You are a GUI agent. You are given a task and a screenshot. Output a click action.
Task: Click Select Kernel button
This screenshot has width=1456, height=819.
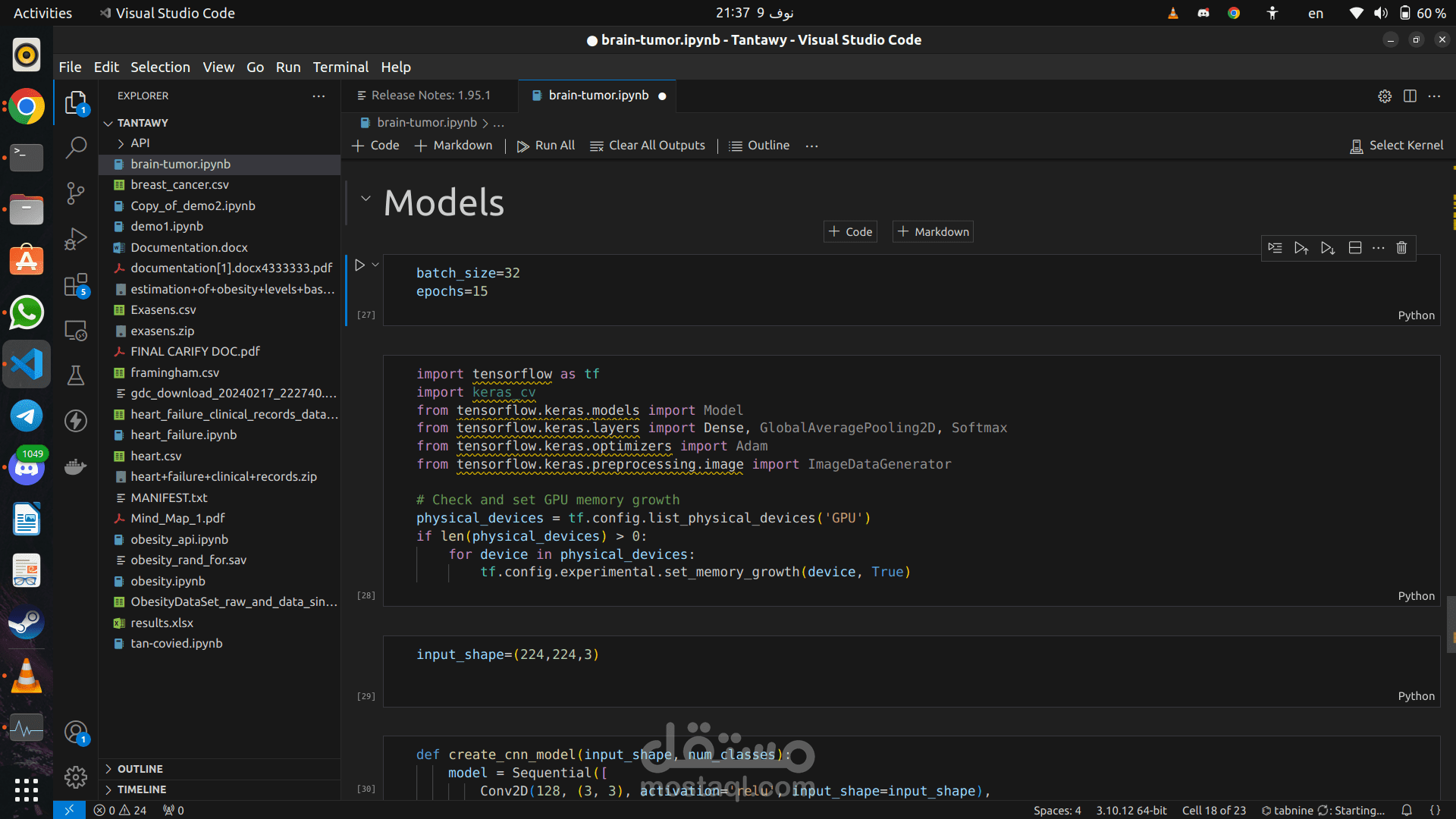tap(1397, 146)
